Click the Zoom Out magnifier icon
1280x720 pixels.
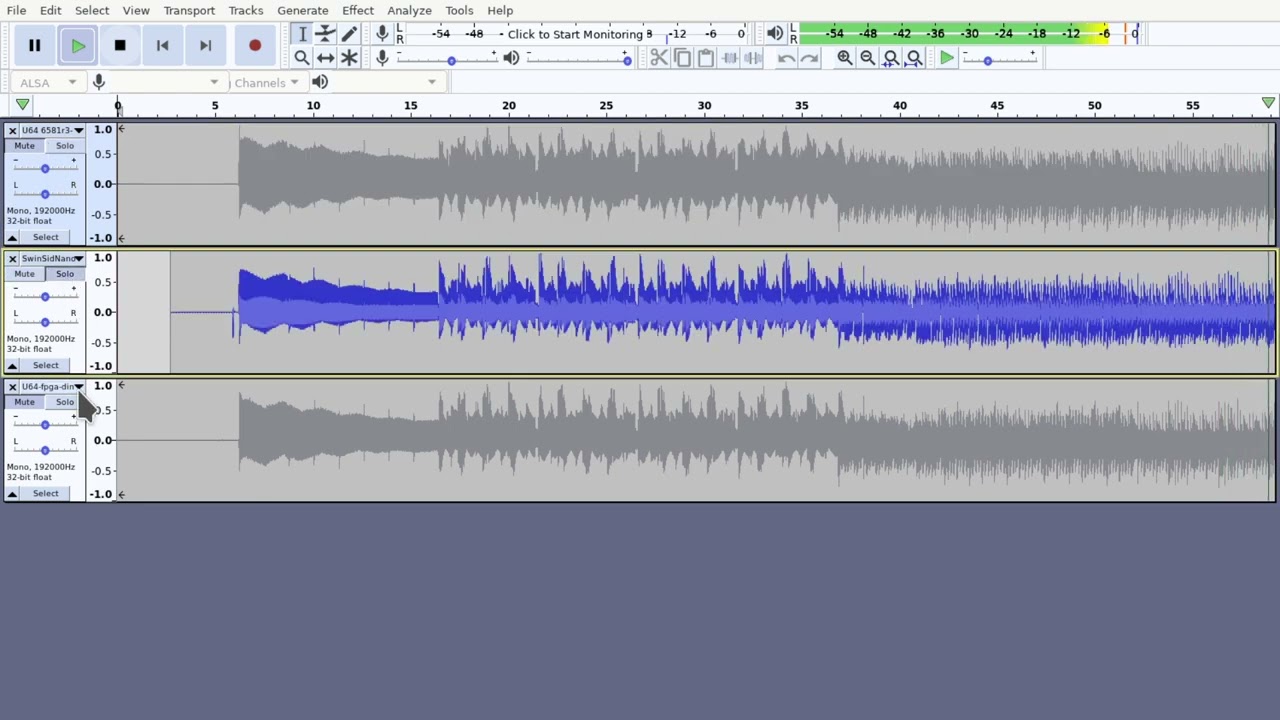click(x=867, y=58)
